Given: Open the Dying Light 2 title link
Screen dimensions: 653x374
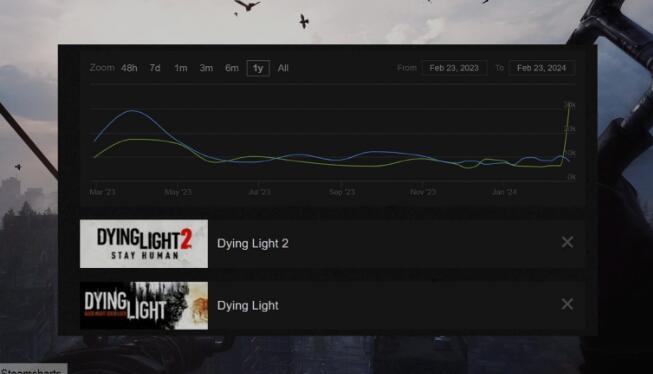Looking at the screenshot, I should [x=253, y=244].
